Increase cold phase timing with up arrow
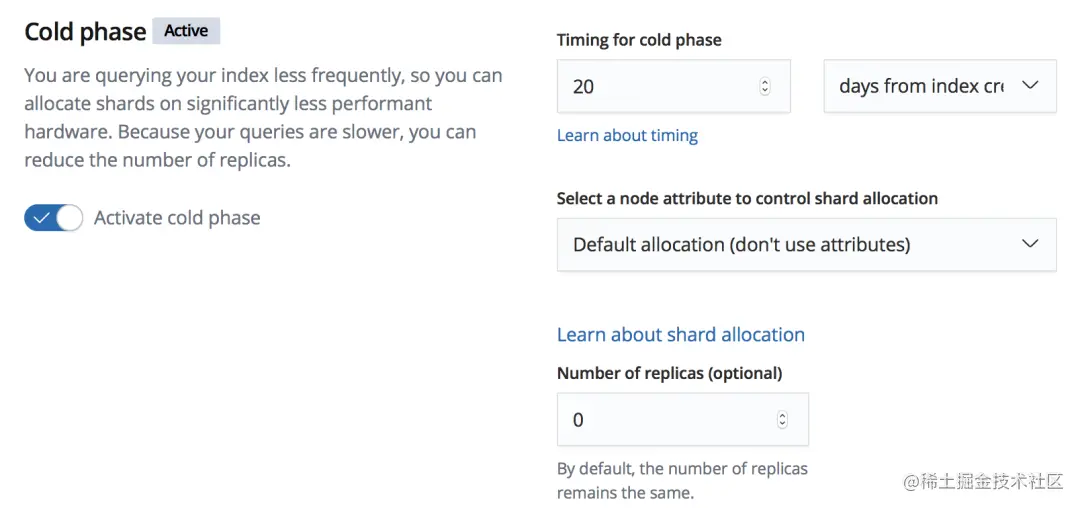Screen dimensions: 1080x508 (x=765, y=82)
